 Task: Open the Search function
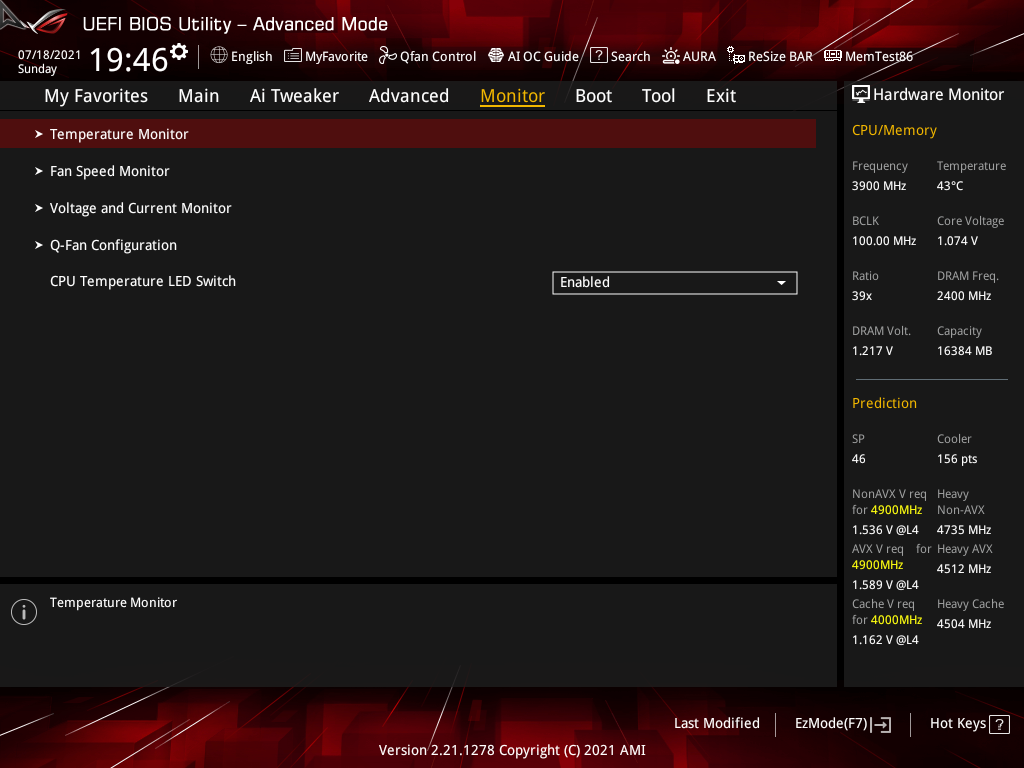pyautogui.click(x=620, y=56)
